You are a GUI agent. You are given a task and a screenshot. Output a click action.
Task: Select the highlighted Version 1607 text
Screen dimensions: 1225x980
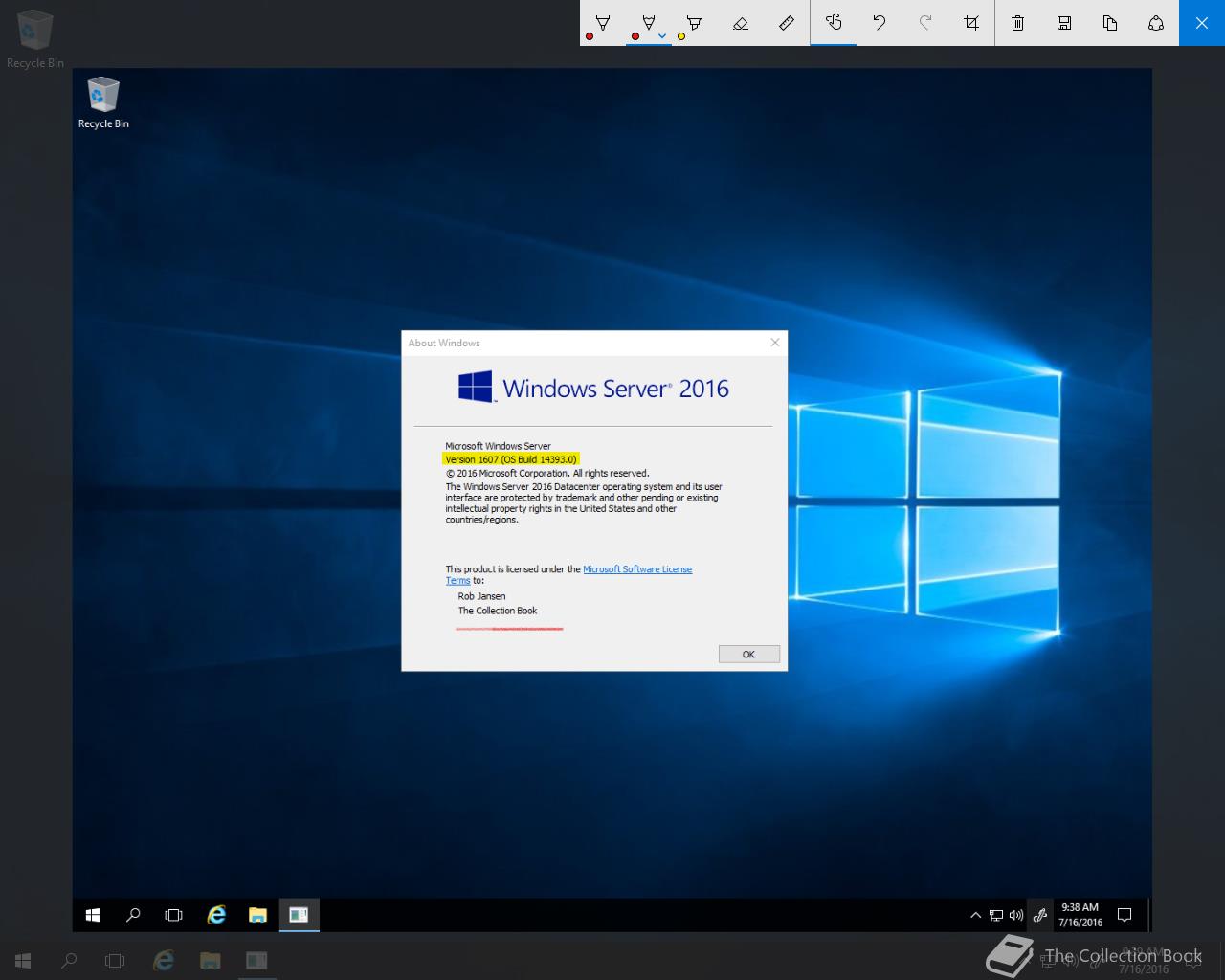coord(511,459)
